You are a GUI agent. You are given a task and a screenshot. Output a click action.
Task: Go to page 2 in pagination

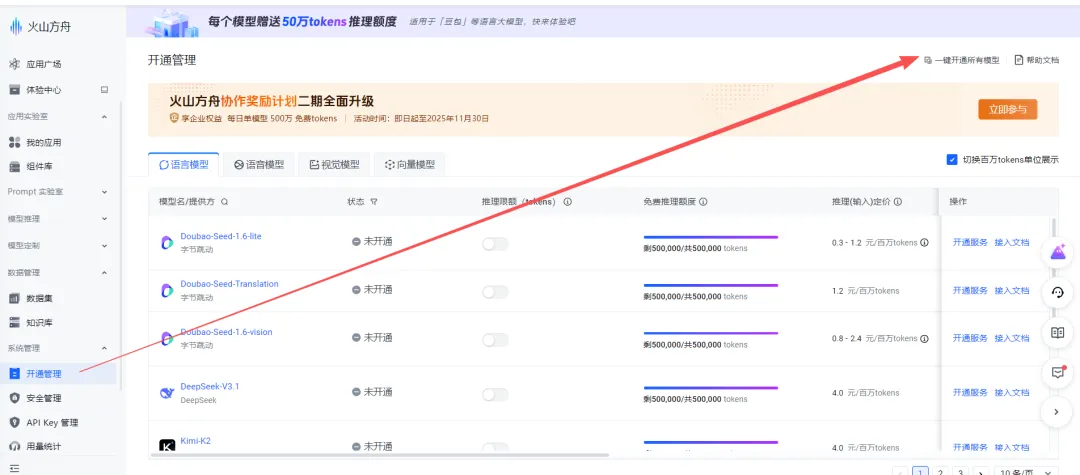(x=939, y=472)
